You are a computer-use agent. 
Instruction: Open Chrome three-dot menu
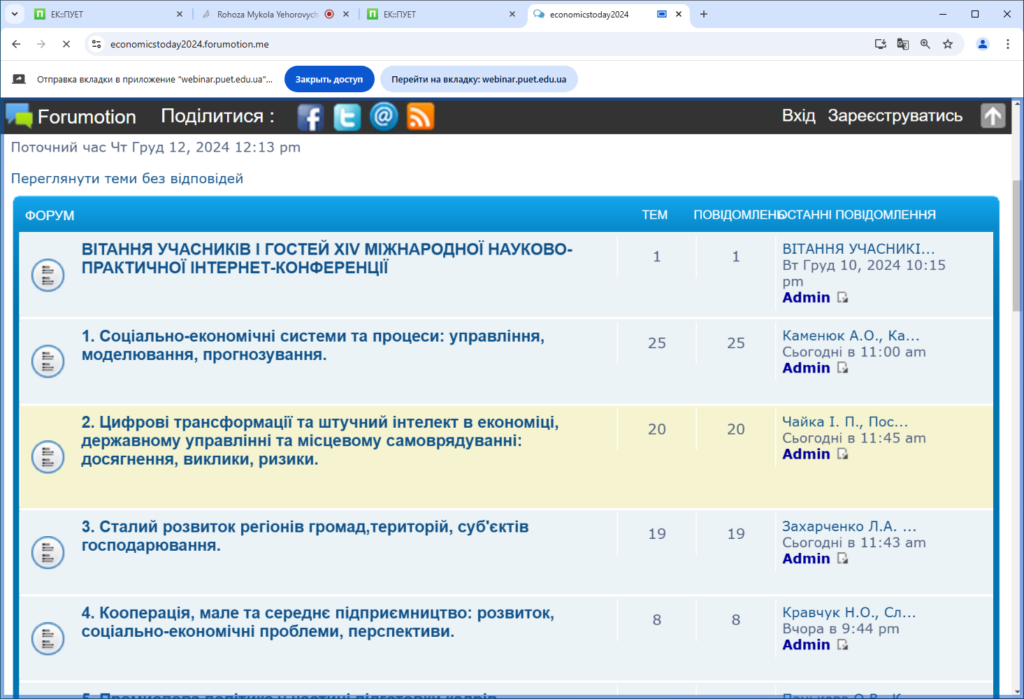(1008, 44)
